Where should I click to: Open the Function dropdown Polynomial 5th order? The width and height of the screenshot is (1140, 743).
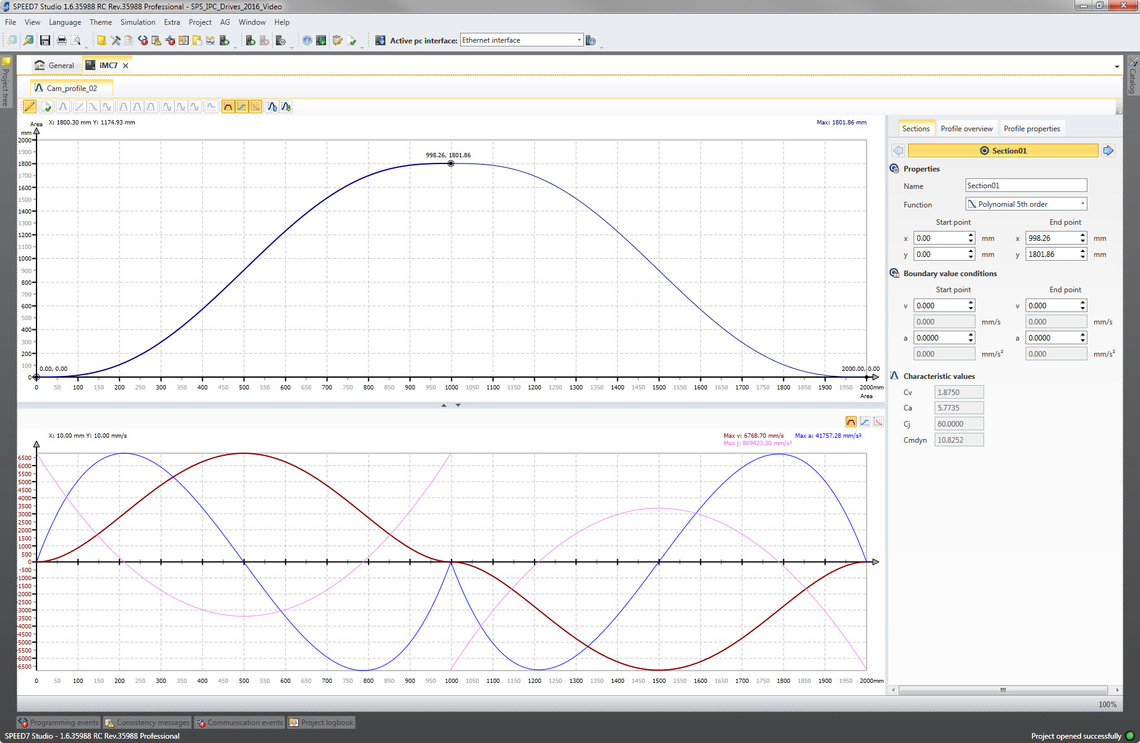pyautogui.click(x=1025, y=204)
